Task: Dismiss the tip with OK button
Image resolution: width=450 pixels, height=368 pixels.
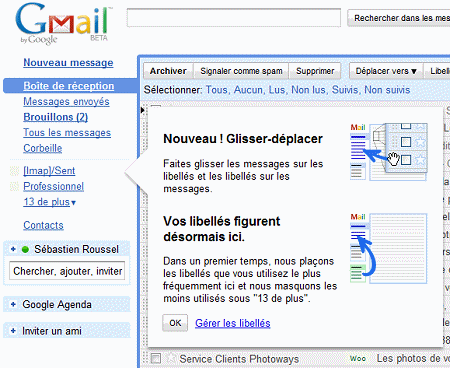Action: 175,323
